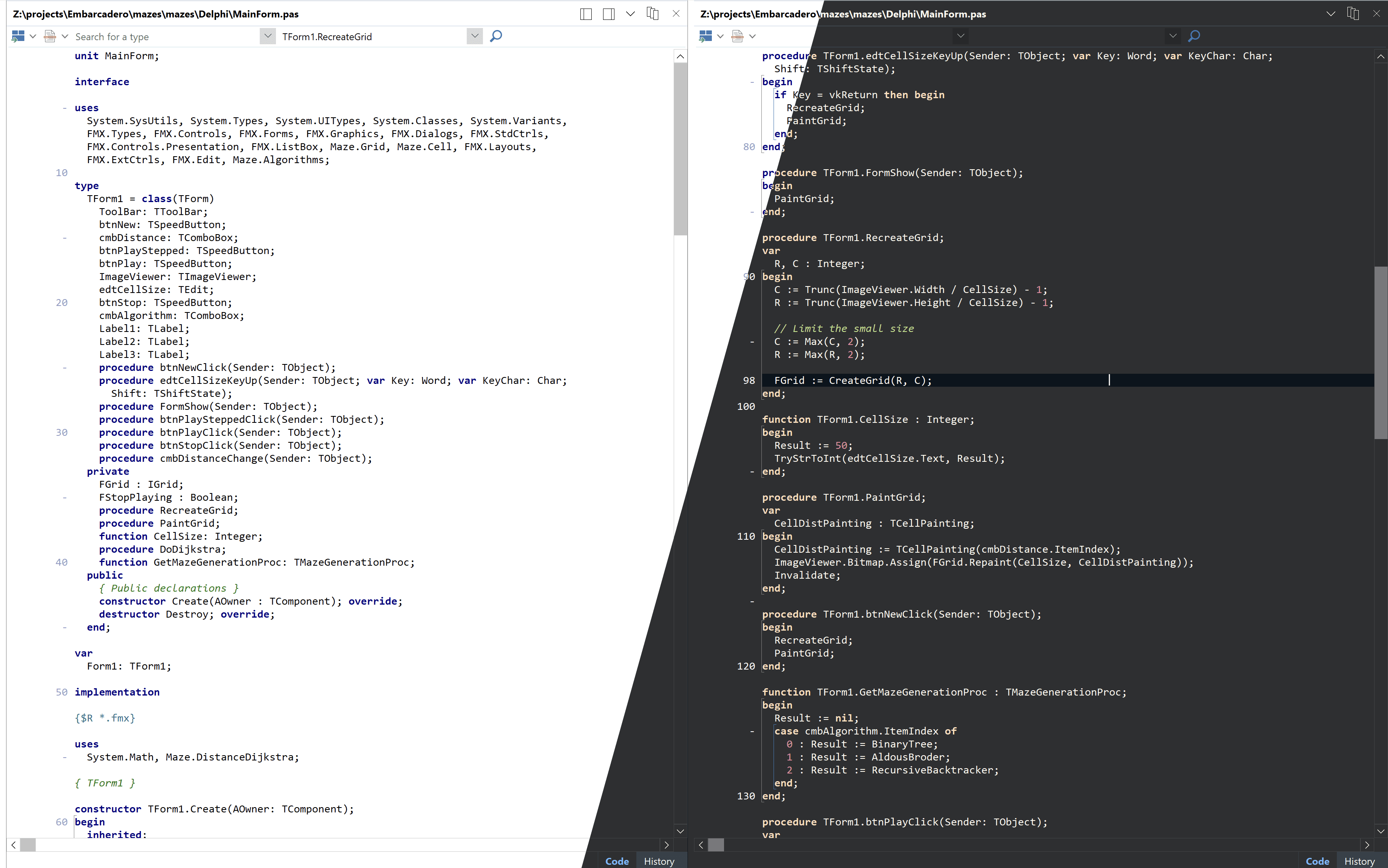Viewport: 1388px width, 868px height.
Task: Click the scroll-right arrow of left editor
Action: click(666, 844)
